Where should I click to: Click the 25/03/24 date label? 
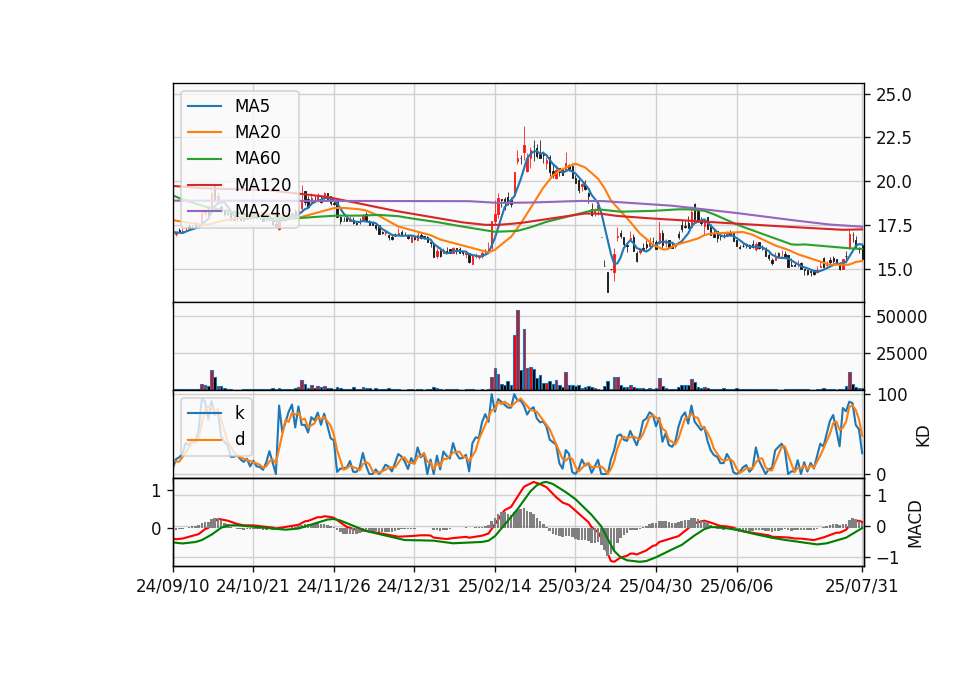coord(575,586)
